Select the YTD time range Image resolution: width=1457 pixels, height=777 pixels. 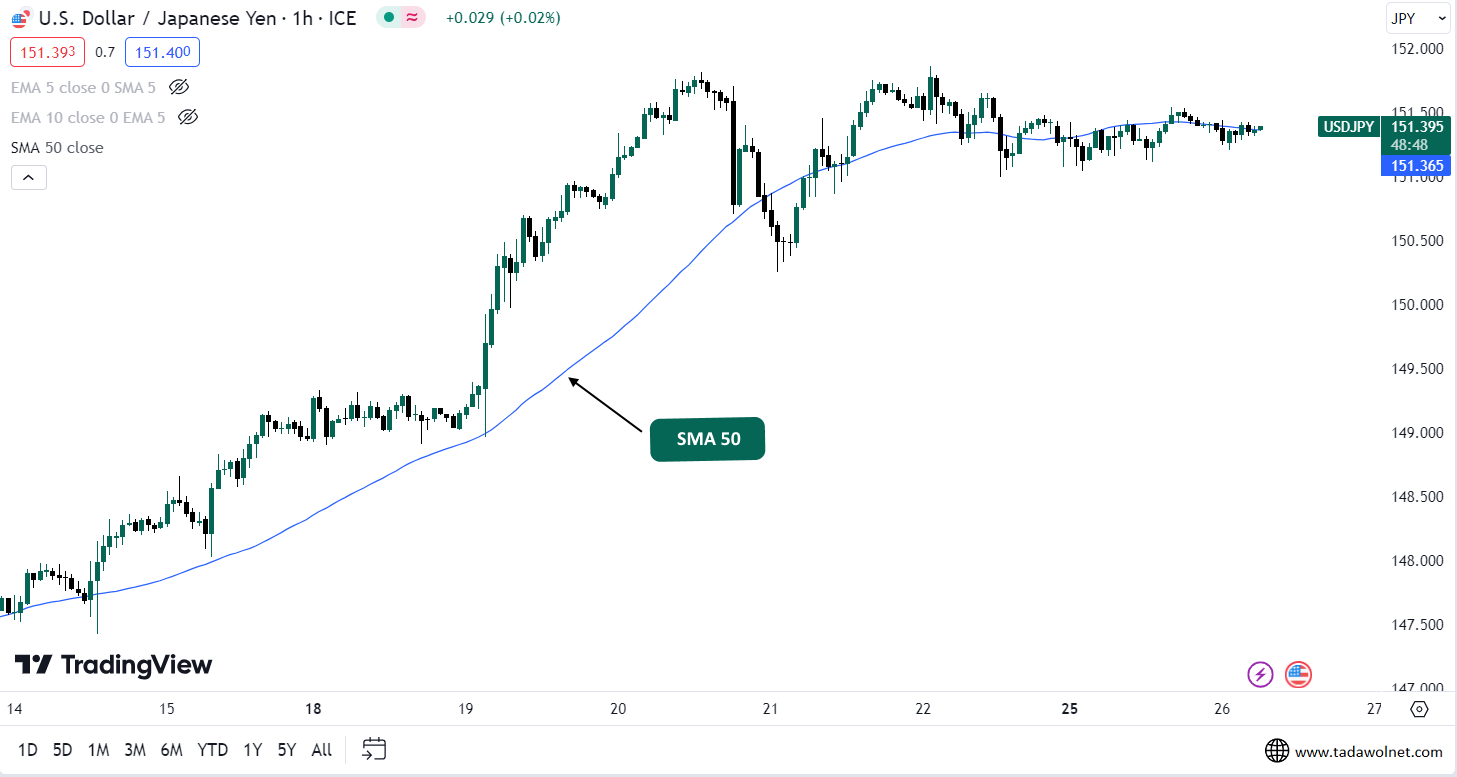pos(212,749)
